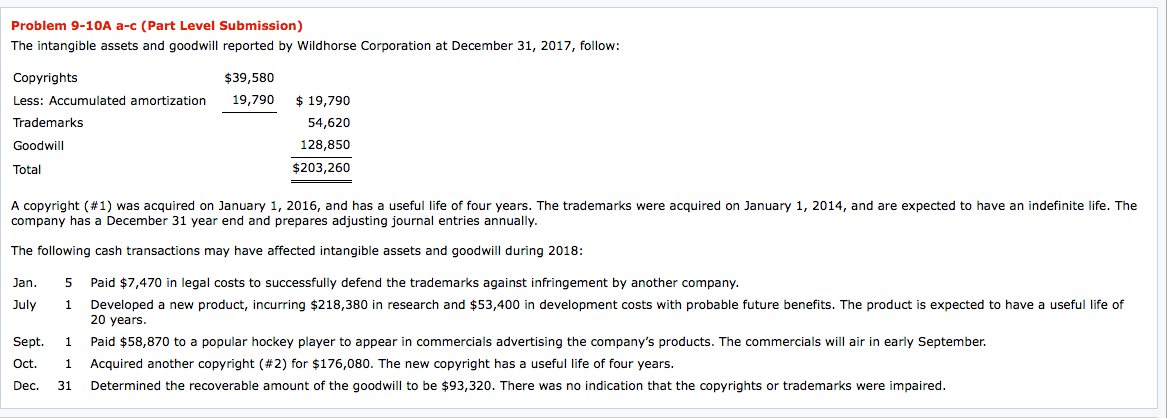The image size is (1167, 418).
Task: Click the Goodwill 128,850 amount
Action: (x=325, y=145)
